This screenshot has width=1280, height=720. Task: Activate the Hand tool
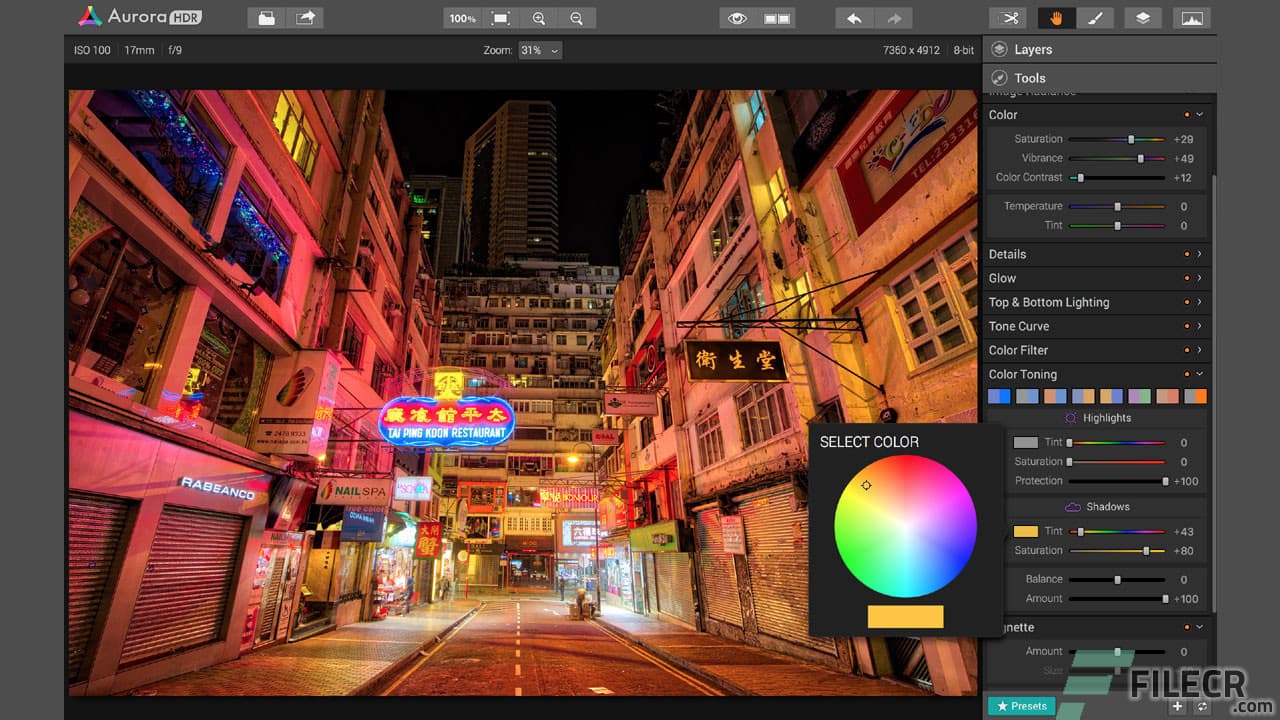[x=1057, y=17]
